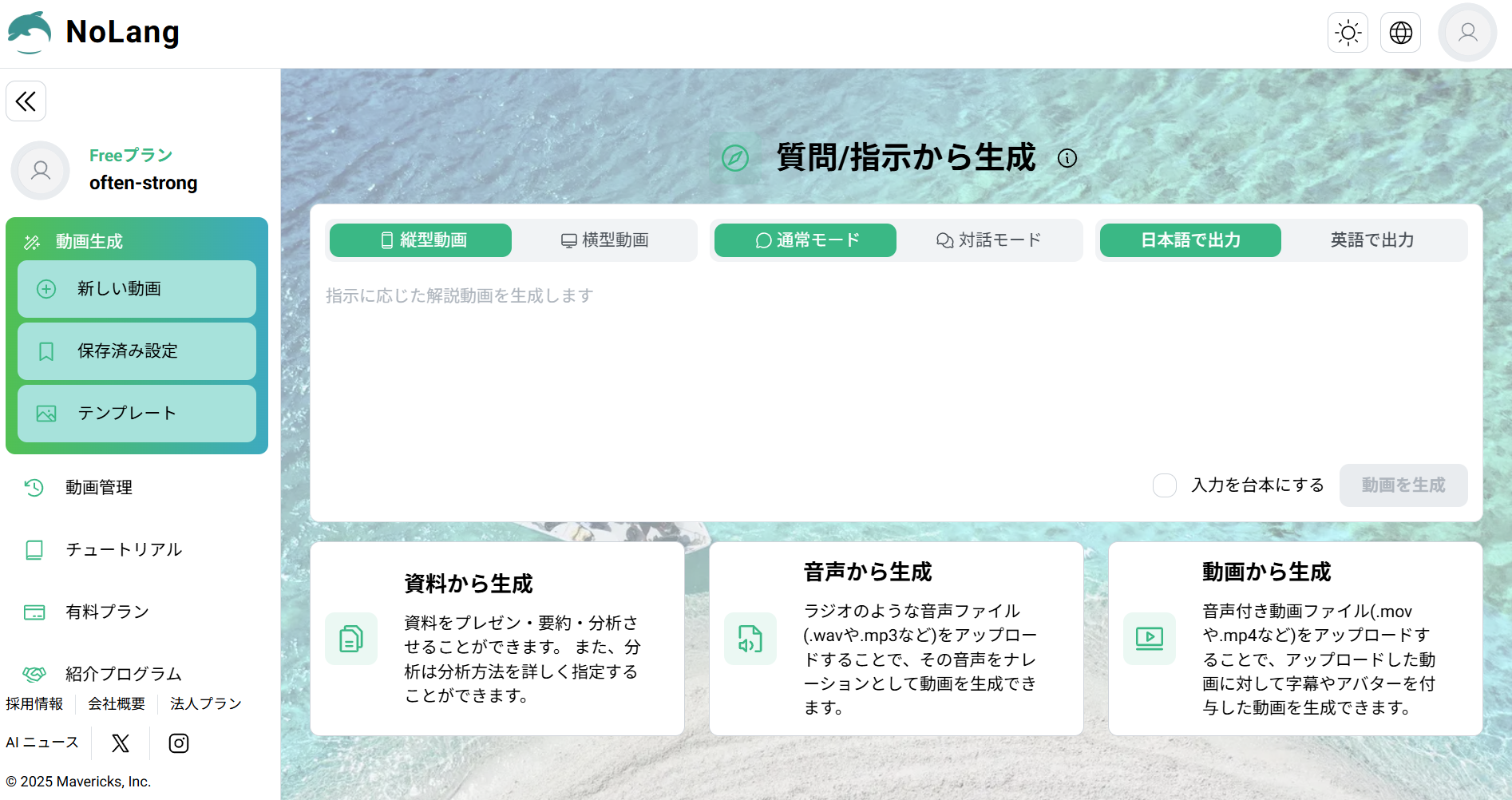The image size is (1512, 800).
Task: Click the info icon beside 質問/指示から生成
Action: point(1068,158)
